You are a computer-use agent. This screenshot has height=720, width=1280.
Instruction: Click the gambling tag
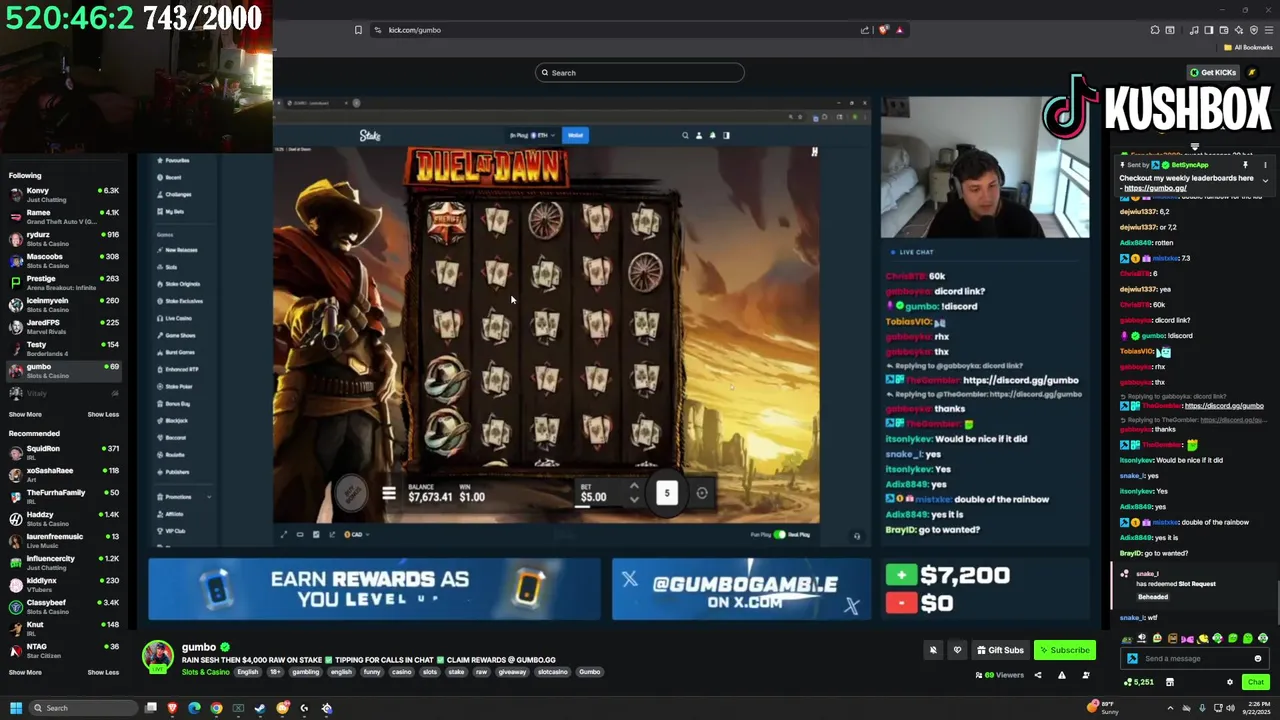pyautogui.click(x=306, y=672)
